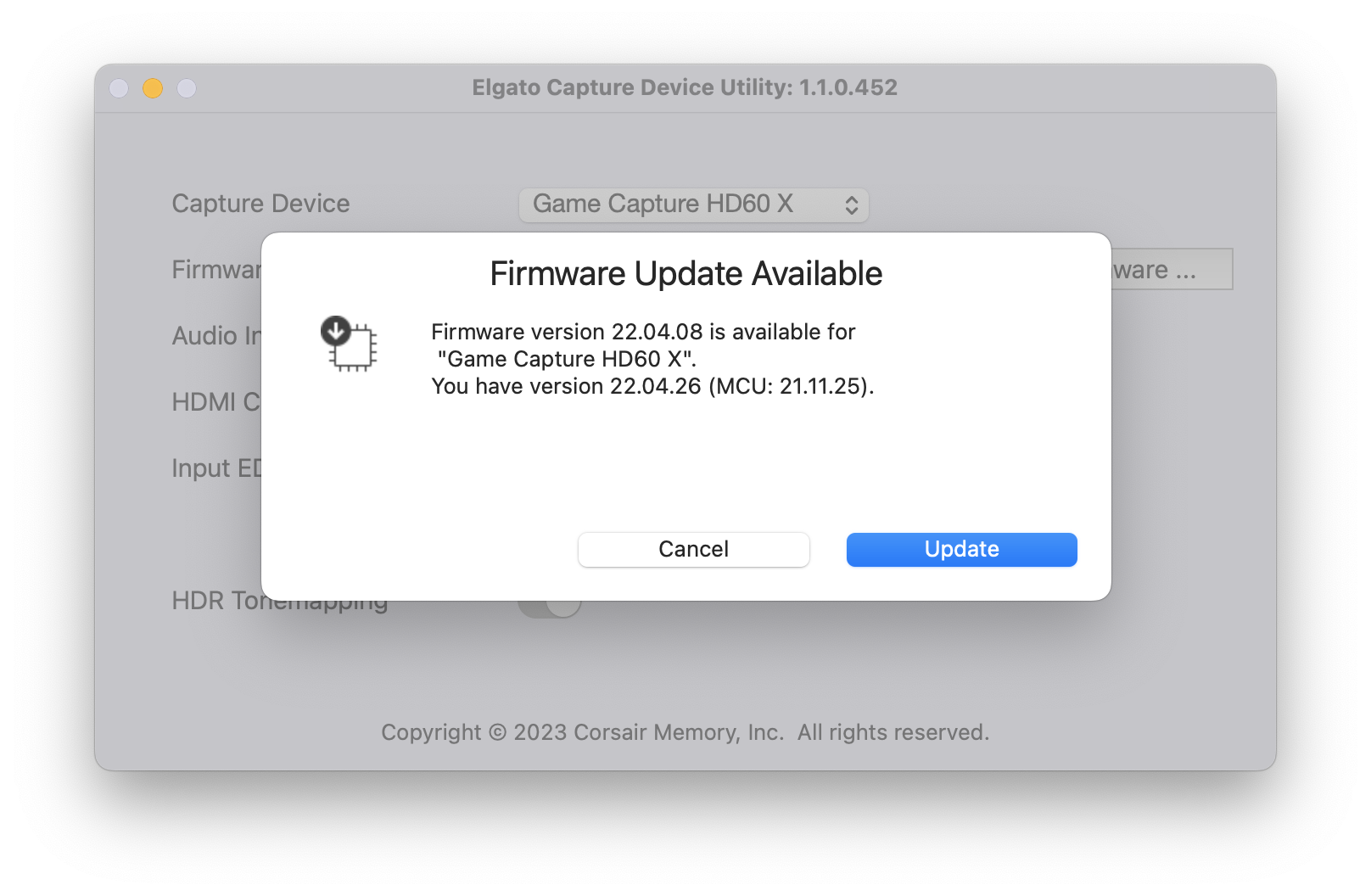
Task: Click the partially hidden Firmware label
Action: 216,270
